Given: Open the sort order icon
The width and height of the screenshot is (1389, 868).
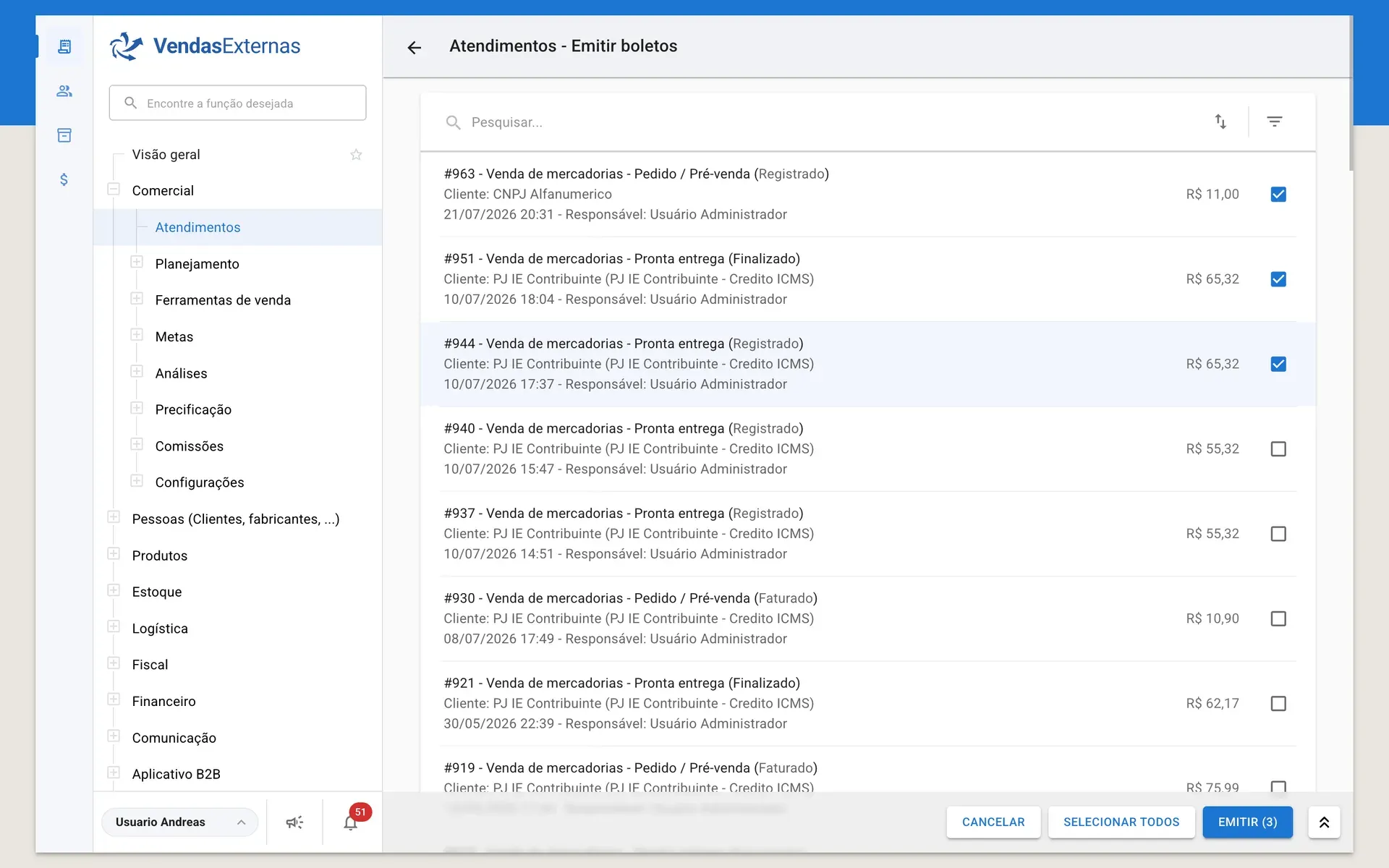Looking at the screenshot, I should (x=1220, y=122).
